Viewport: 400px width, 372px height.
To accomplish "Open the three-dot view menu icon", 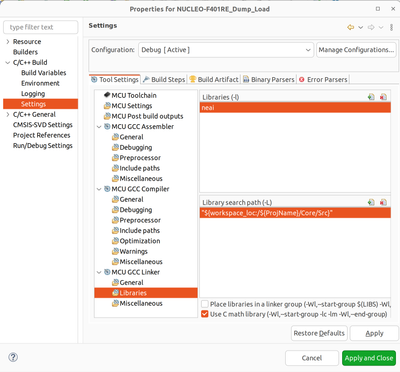I will pyautogui.click(x=391, y=27).
